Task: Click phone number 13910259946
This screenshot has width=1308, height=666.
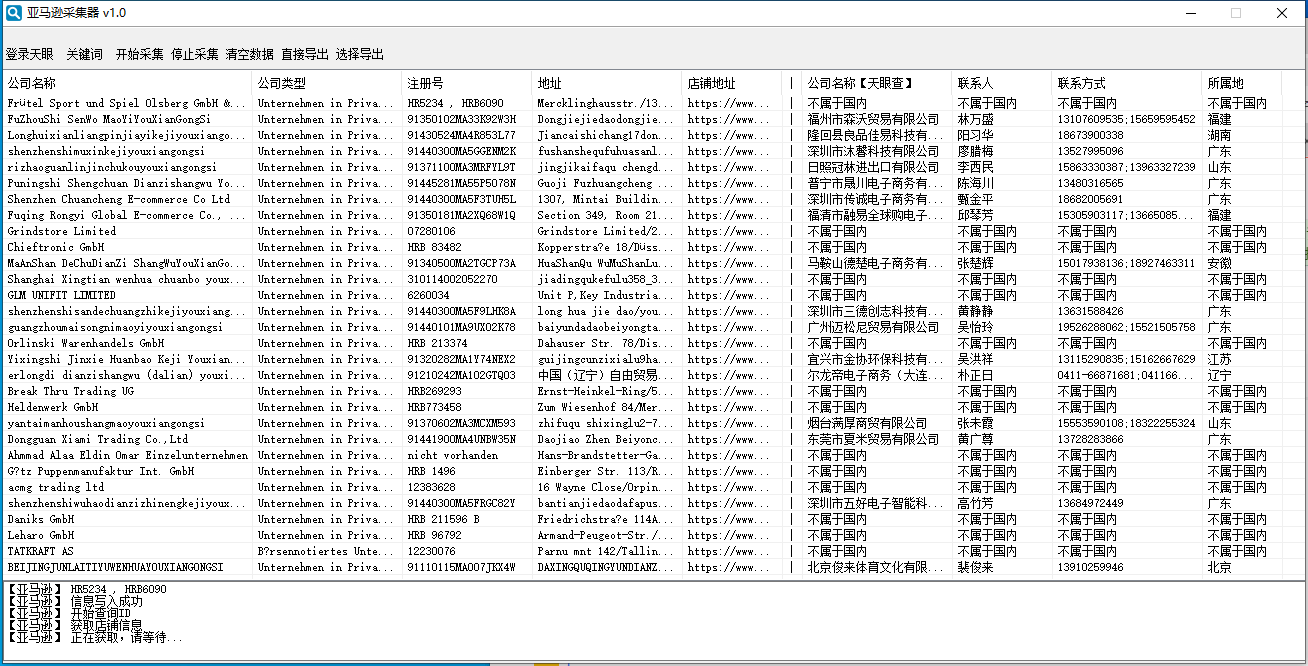Action: pyautogui.click(x=1090, y=567)
